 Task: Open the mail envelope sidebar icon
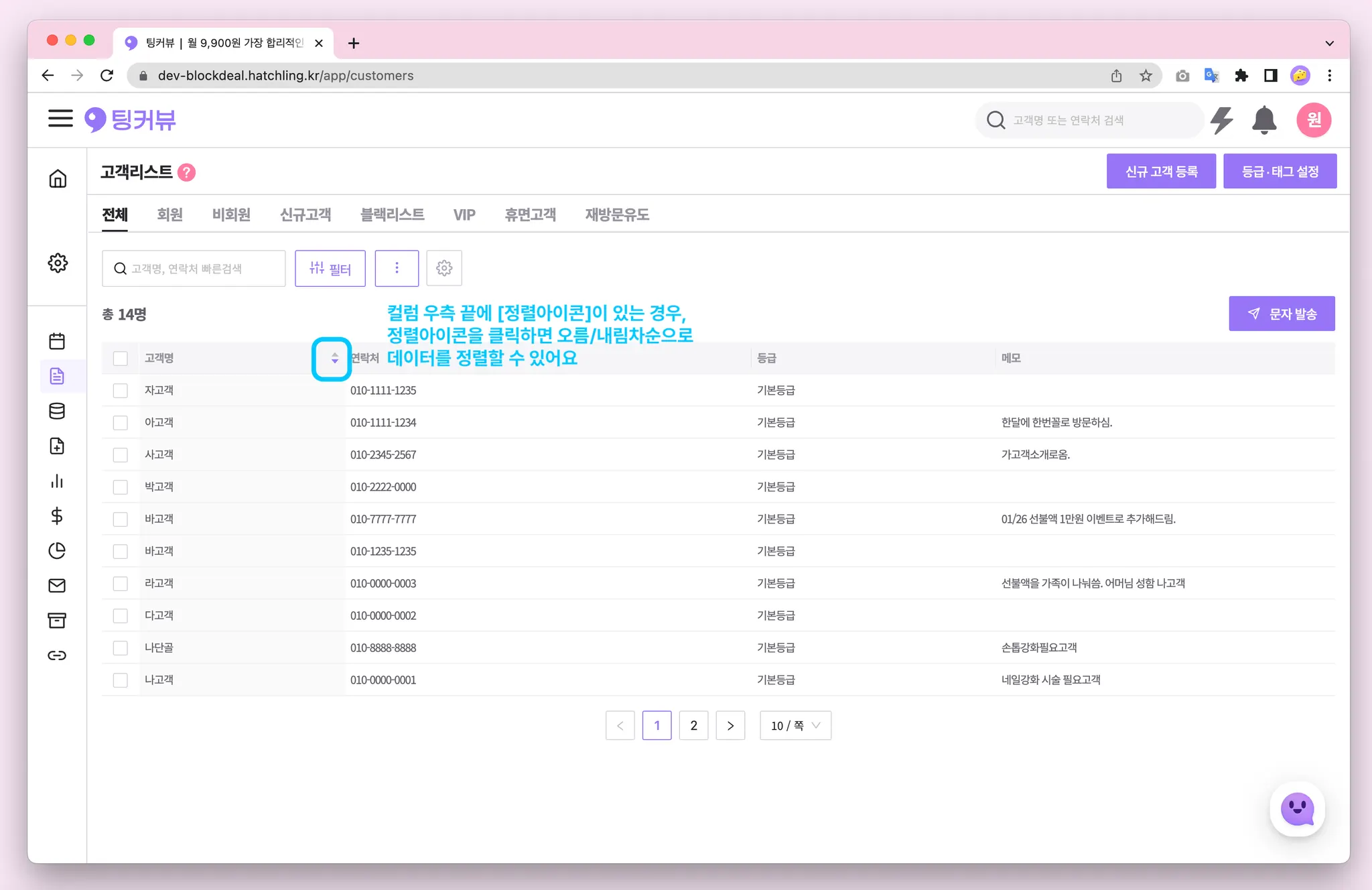(x=57, y=585)
